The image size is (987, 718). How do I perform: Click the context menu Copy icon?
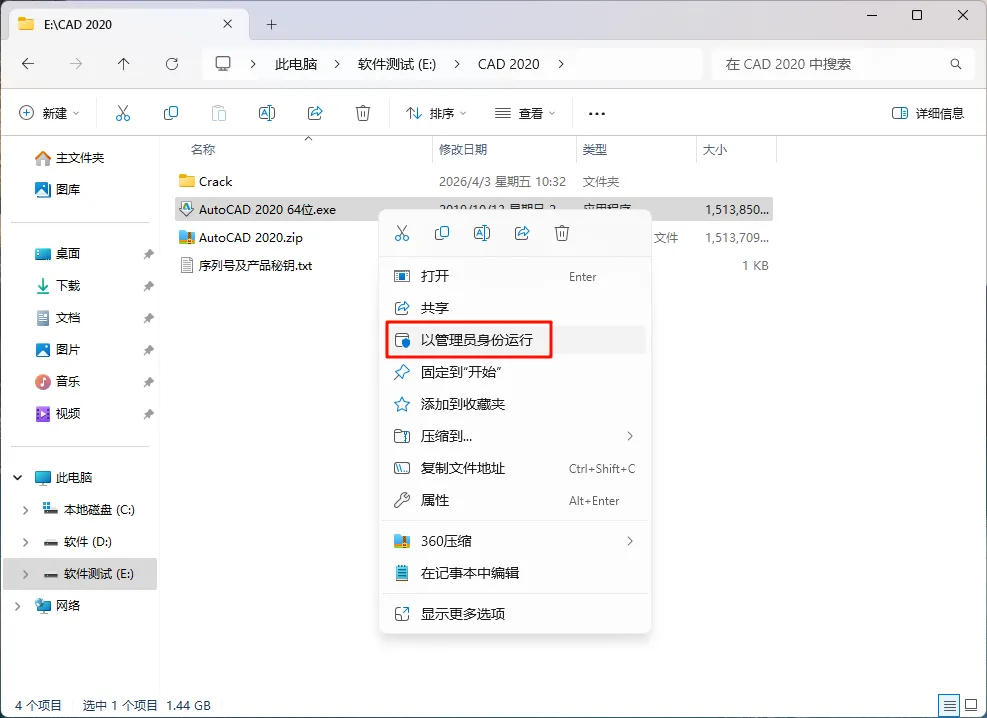pos(442,233)
